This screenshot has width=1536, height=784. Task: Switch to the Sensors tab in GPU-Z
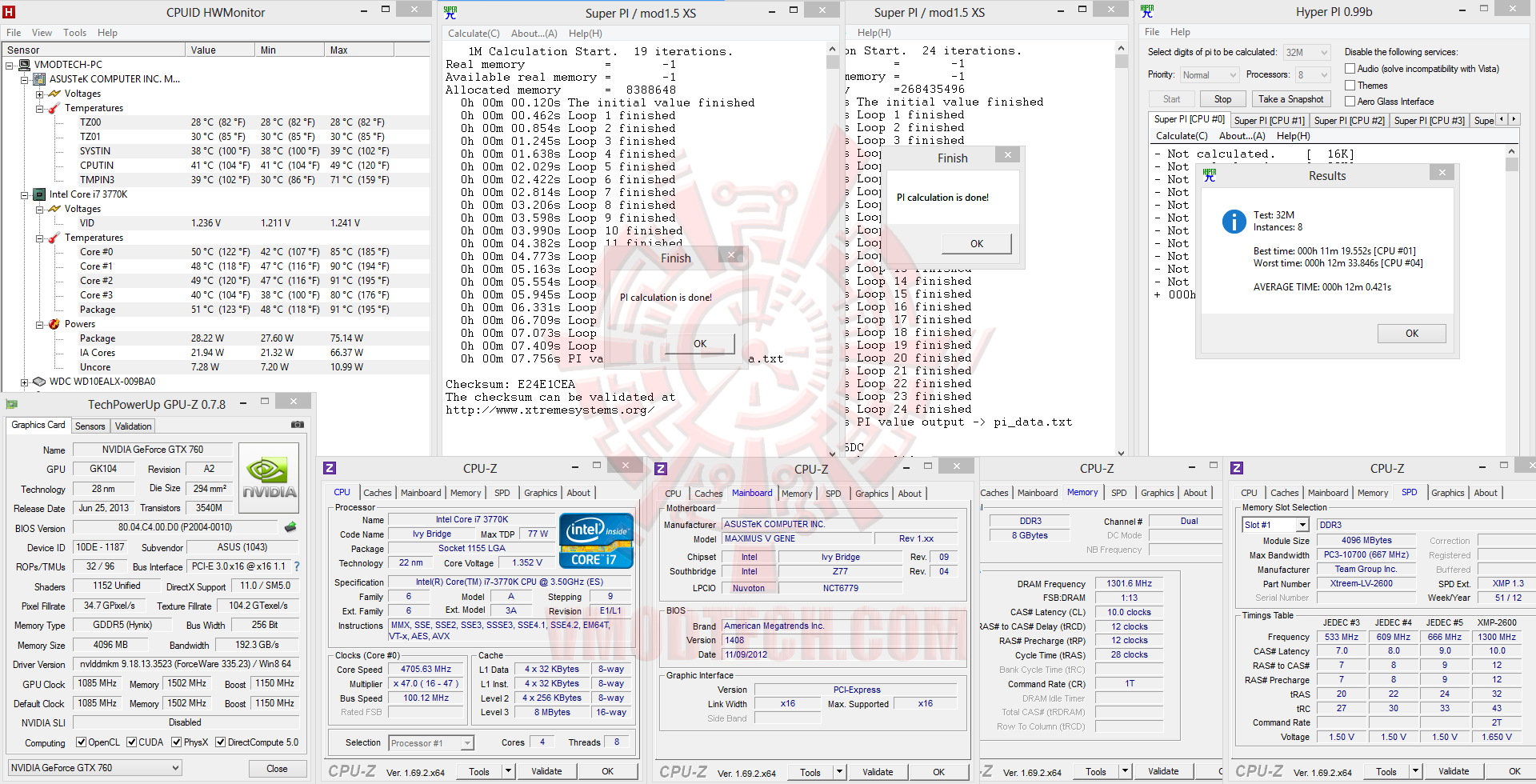[90, 426]
